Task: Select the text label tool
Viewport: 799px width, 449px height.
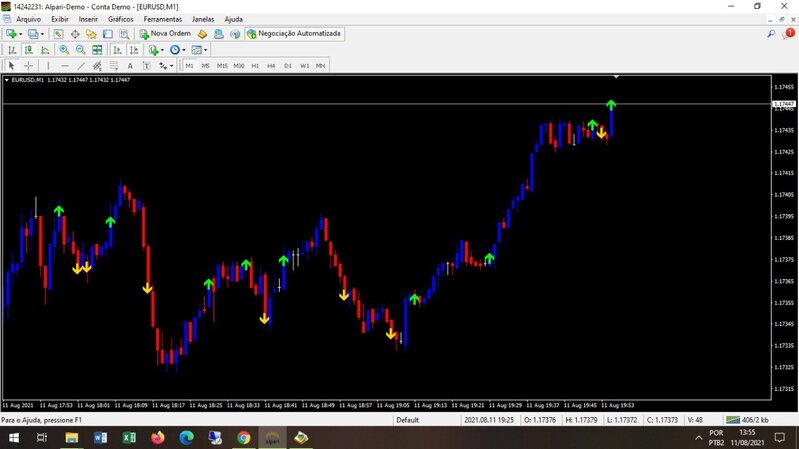Action: 146,66
